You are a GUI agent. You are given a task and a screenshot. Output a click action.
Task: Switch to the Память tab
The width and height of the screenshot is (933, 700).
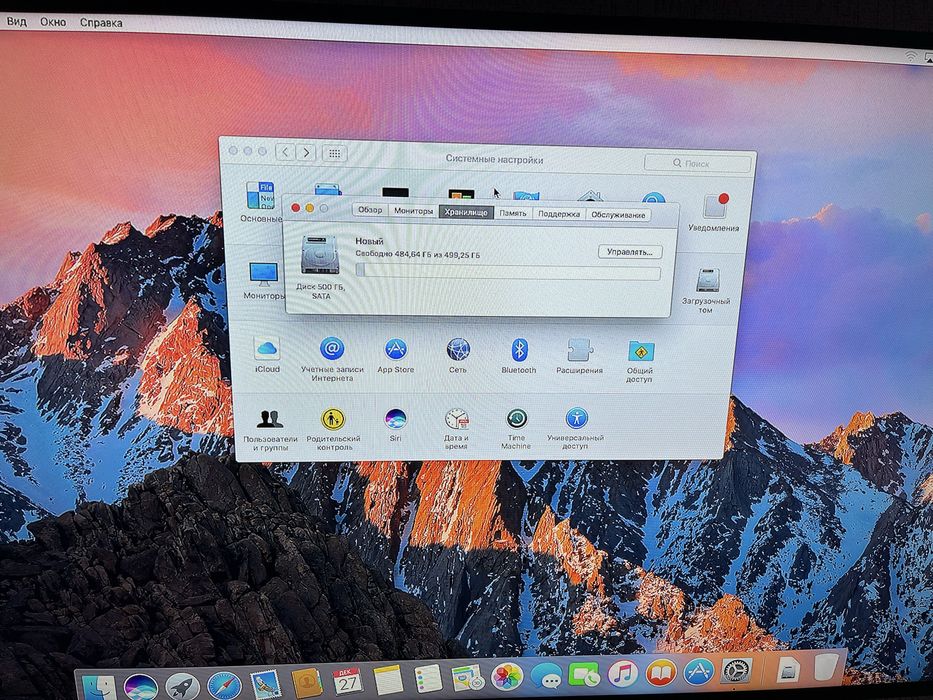[x=513, y=212]
